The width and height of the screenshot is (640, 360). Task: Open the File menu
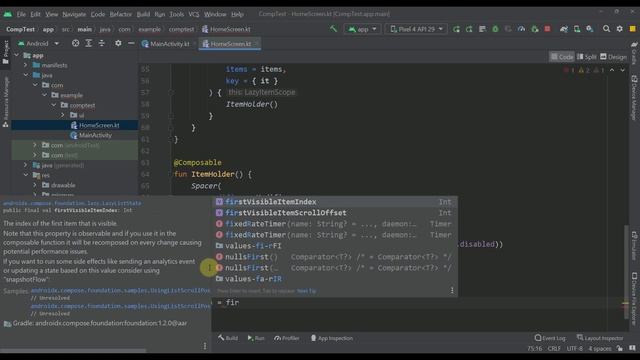point(21,14)
